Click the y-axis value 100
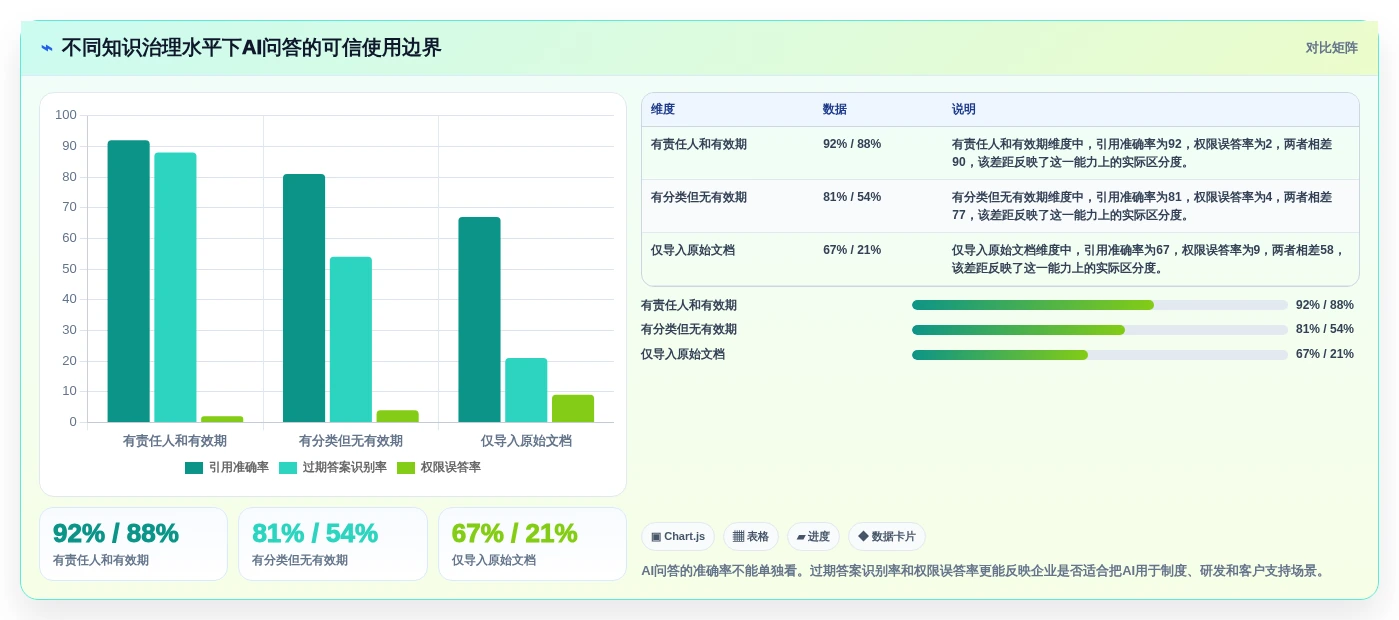This screenshot has height=620, width=1399. (x=66, y=115)
